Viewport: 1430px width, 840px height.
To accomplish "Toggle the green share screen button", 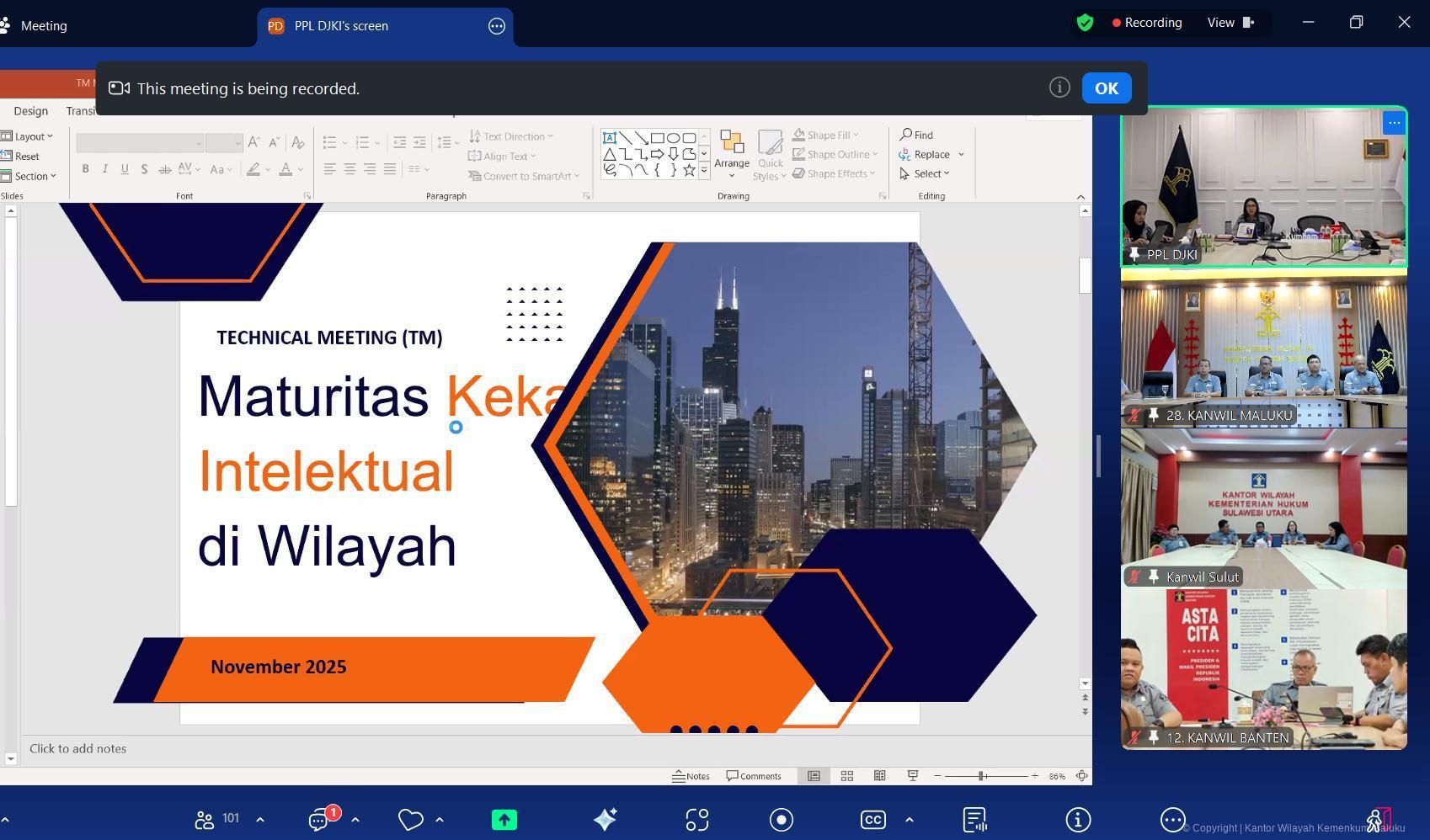I will pos(504,820).
